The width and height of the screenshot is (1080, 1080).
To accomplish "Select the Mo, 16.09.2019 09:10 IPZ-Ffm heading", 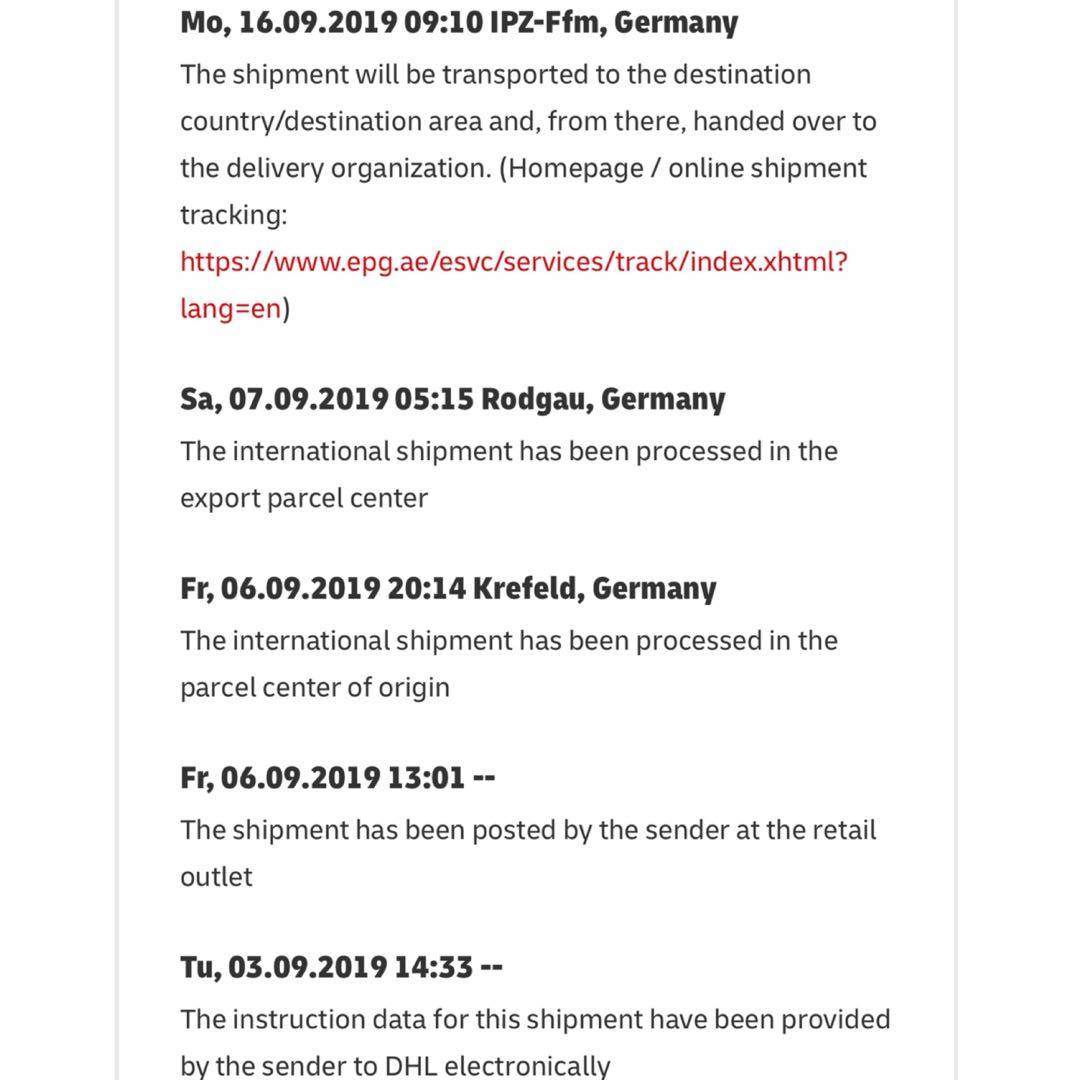I will click(459, 23).
